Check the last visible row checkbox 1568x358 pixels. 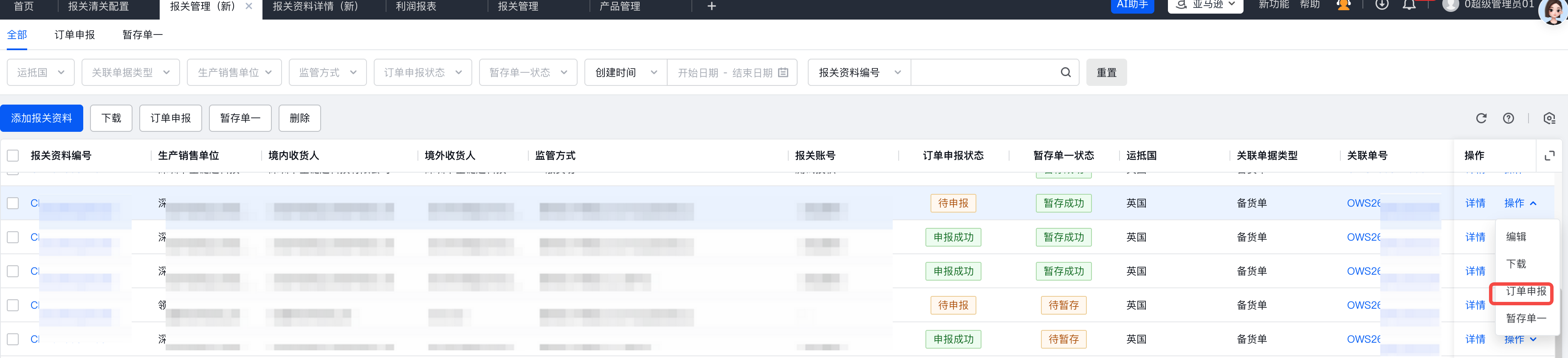[13, 339]
